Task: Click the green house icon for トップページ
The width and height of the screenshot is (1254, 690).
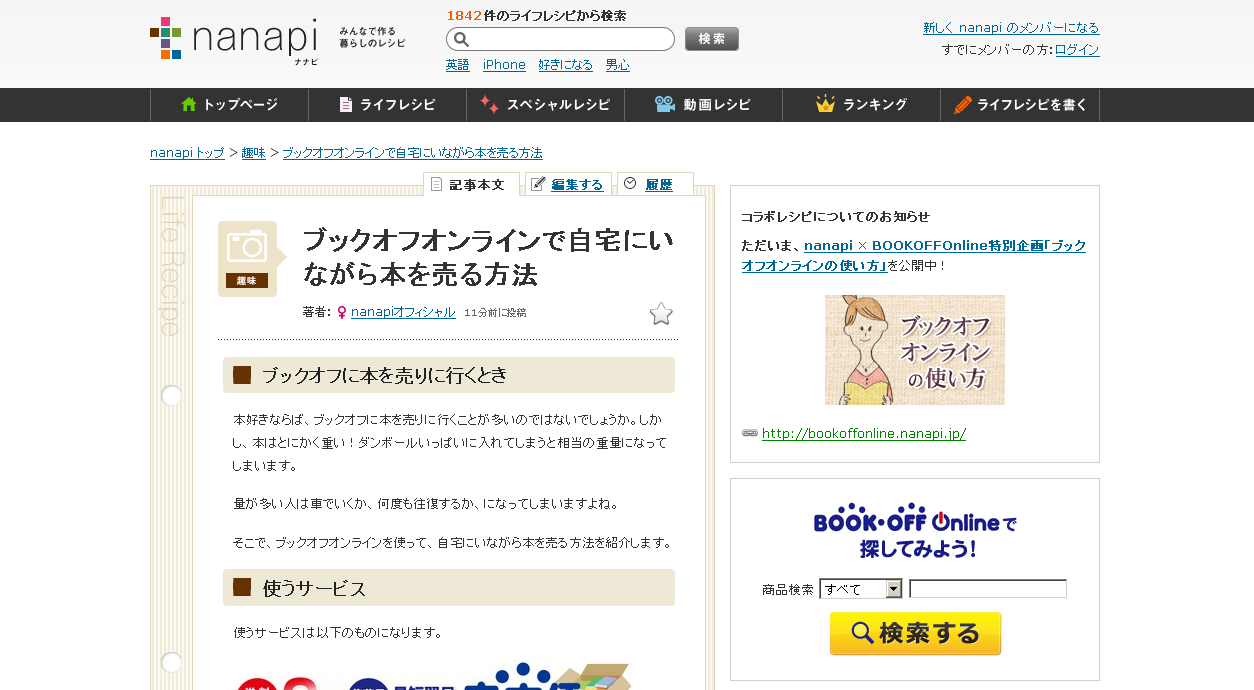Action: click(x=189, y=104)
